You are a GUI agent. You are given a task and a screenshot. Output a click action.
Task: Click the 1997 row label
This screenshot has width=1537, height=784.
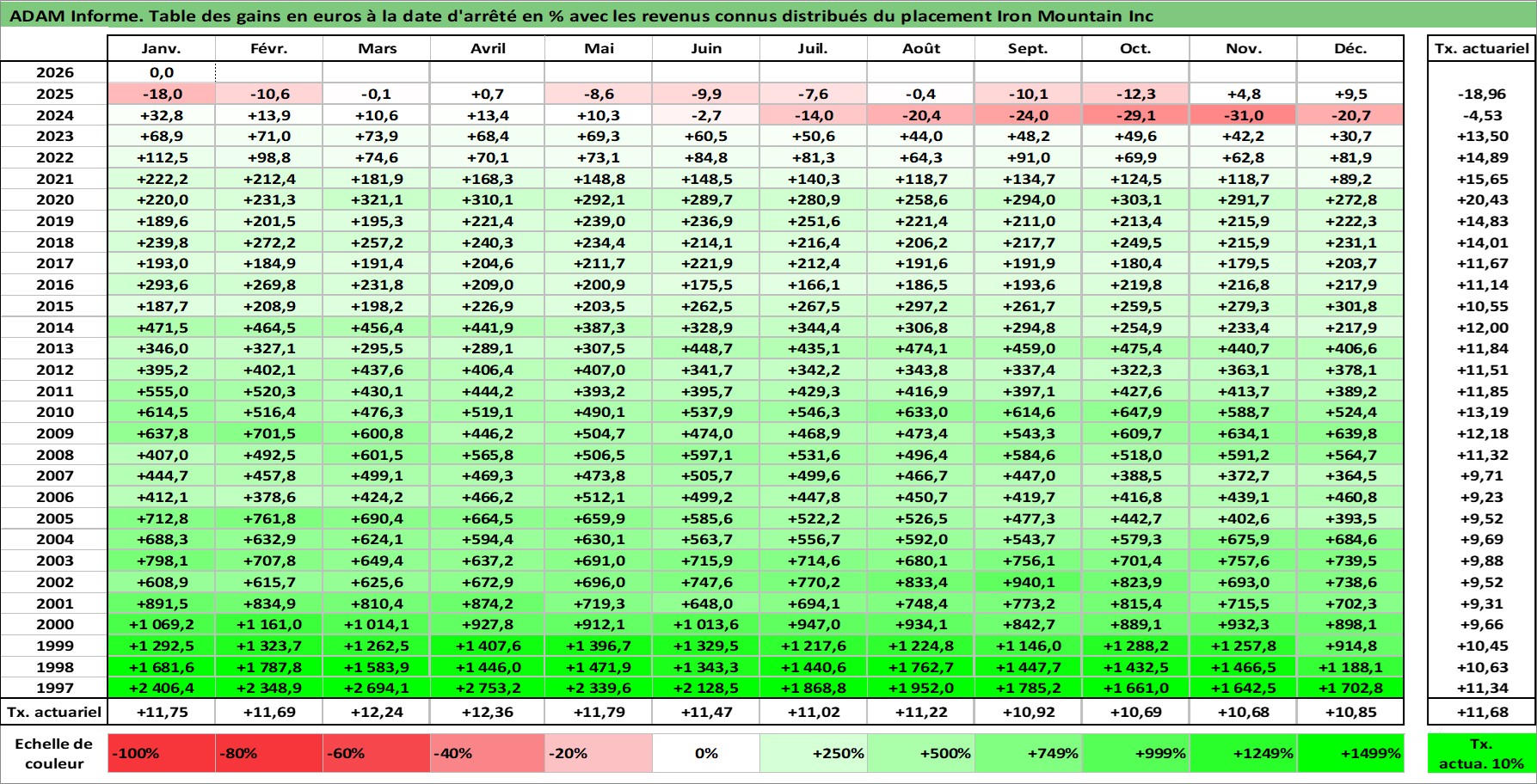tap(54, 688)
